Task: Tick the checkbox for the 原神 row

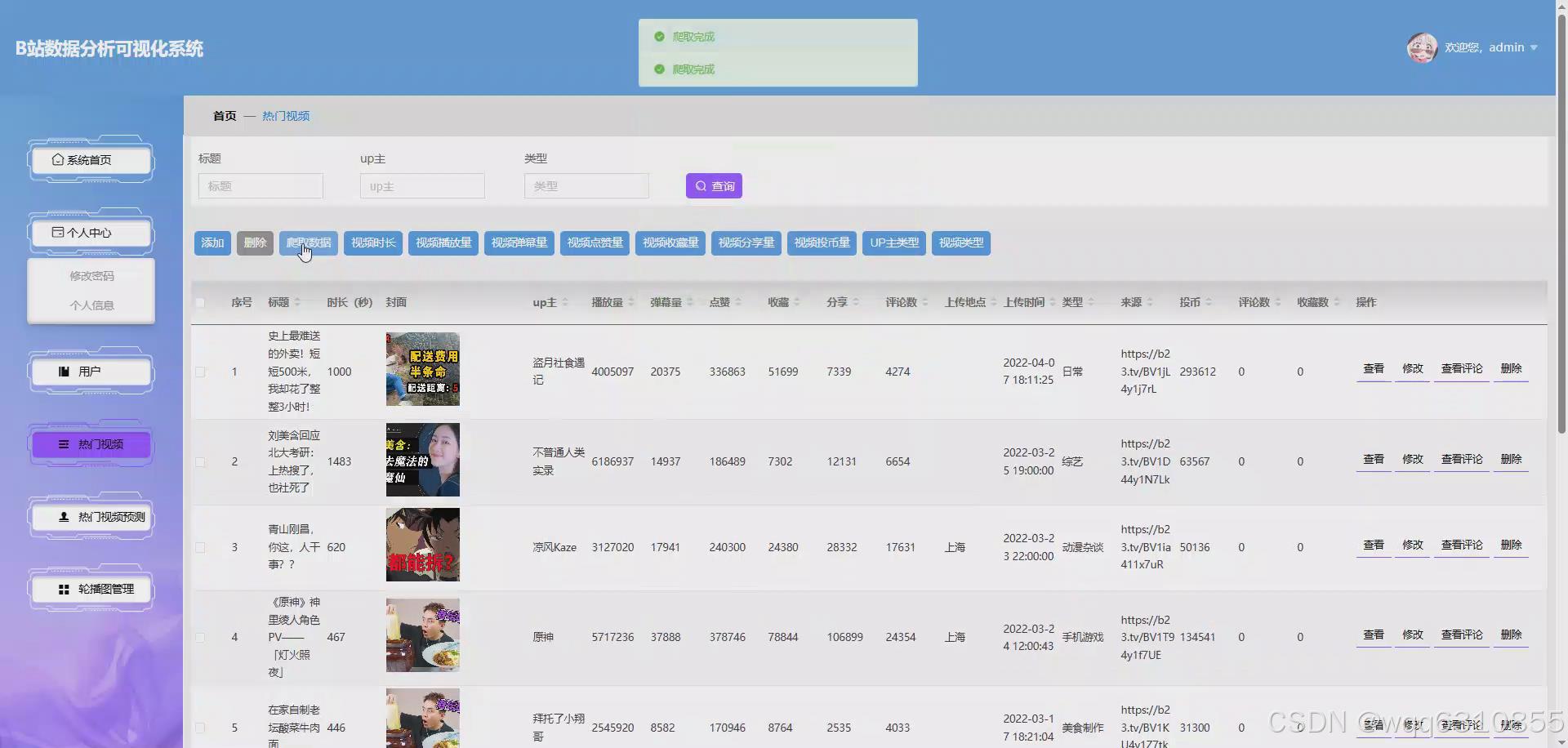Action: click(x=200, y=637)
